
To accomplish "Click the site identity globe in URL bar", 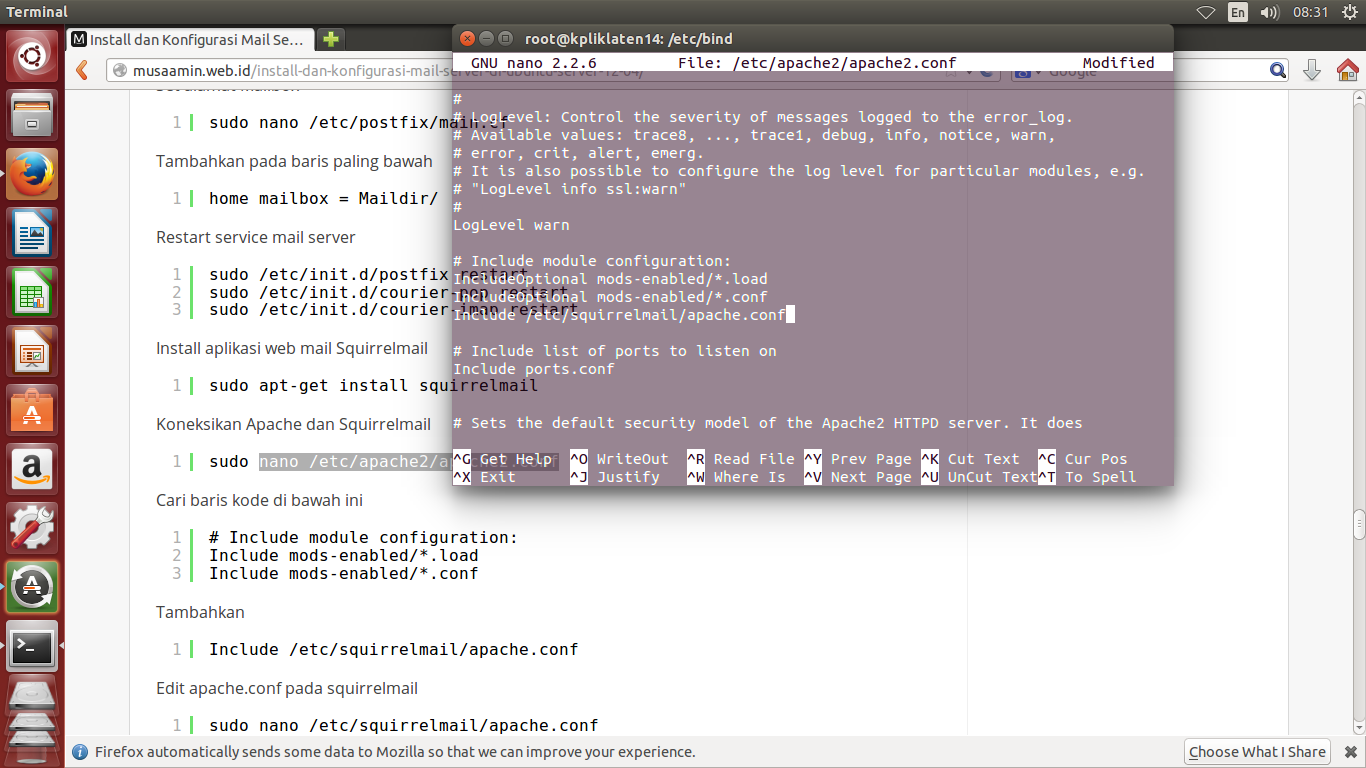I will pos(120,71).
